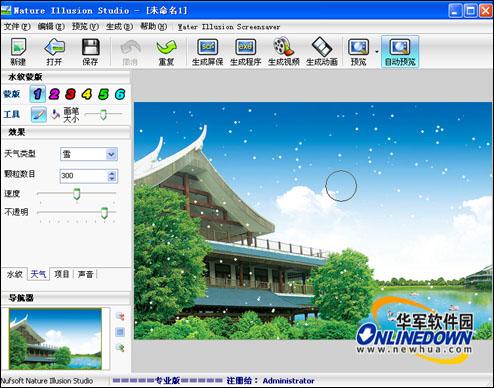This screenshot has height=388, width=494.
Task: Select mask number 4 (yellow)
Action: point(87,94)
